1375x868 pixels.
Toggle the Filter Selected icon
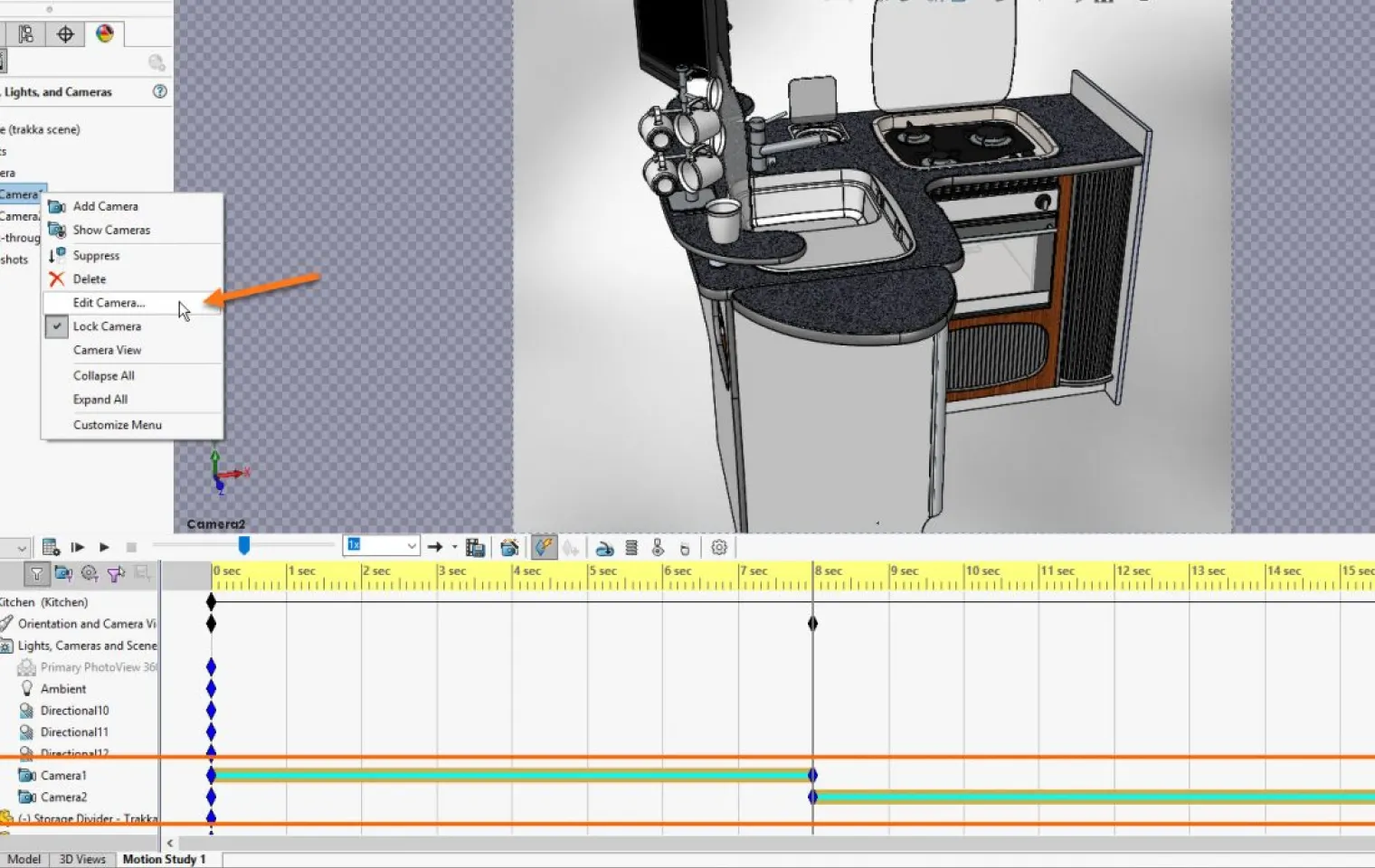pyautogui.click(x=116, y=573)
